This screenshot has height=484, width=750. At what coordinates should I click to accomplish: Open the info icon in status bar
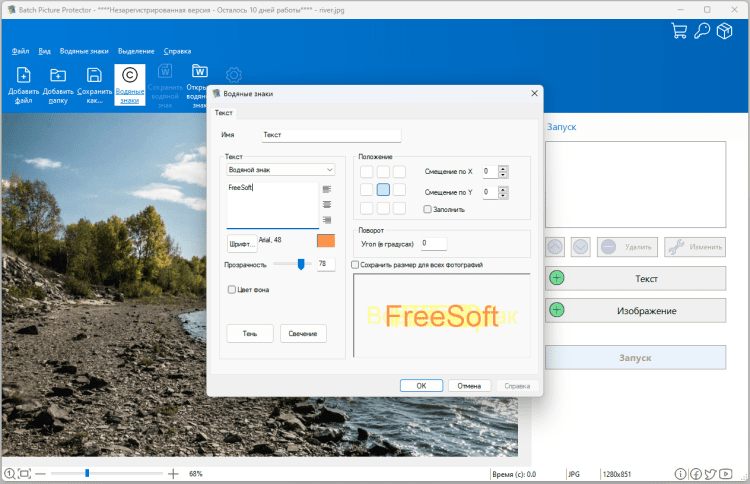point(680,473)
